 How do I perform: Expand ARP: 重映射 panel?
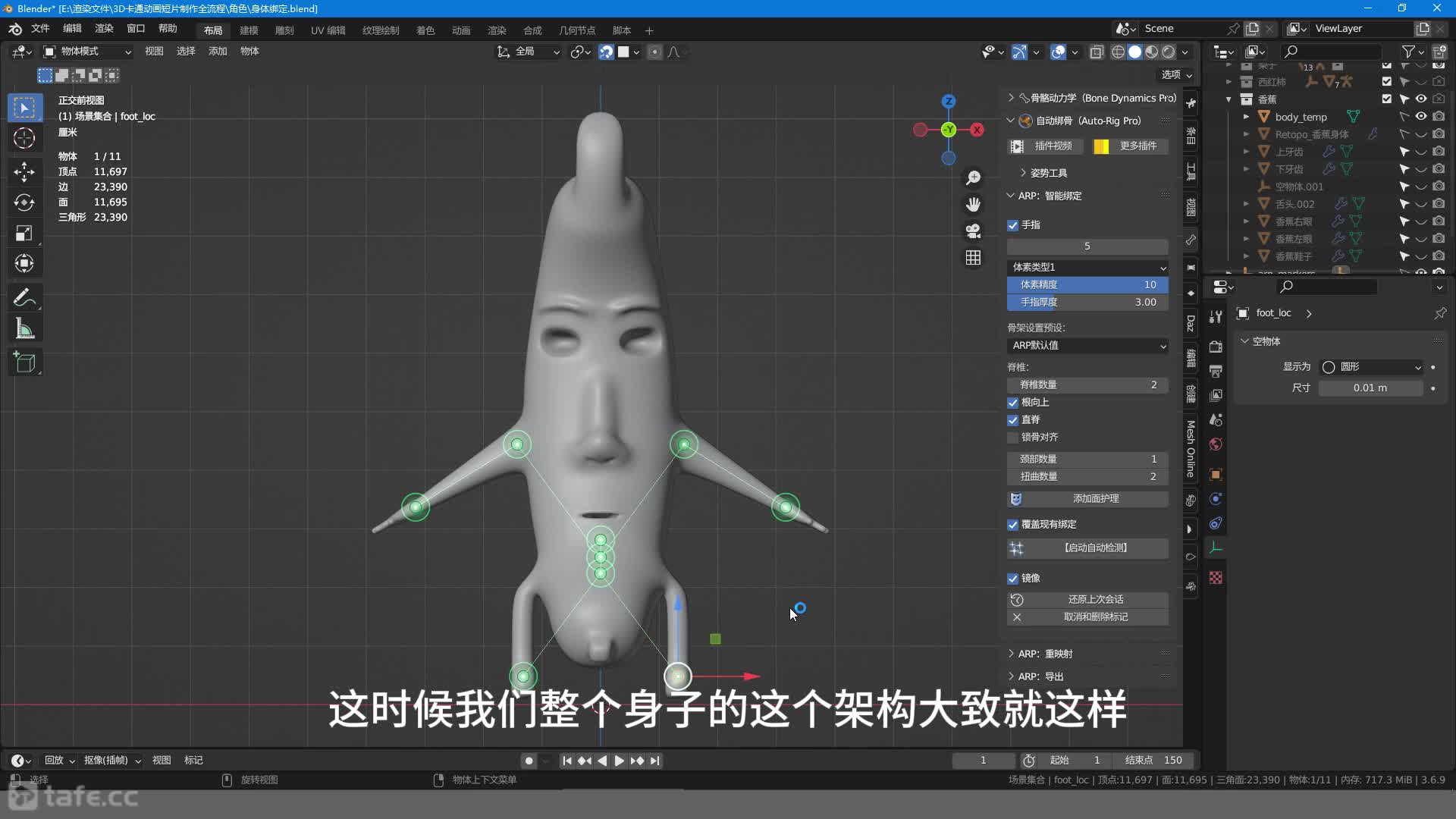[x=1045, y=654]
